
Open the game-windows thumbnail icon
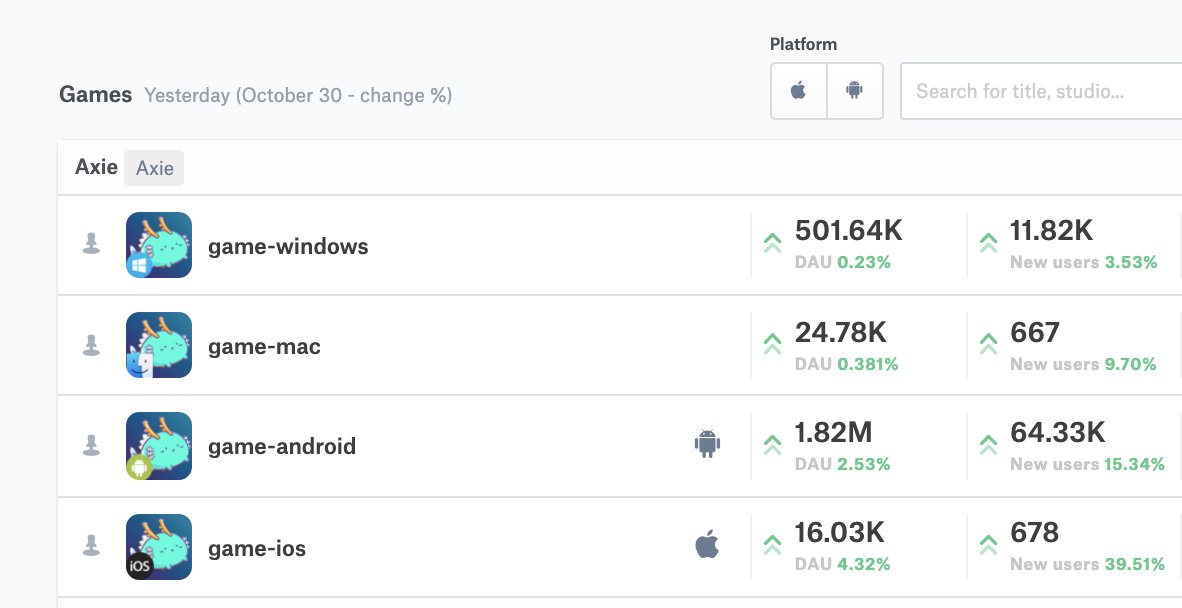[x=159, y=245]
